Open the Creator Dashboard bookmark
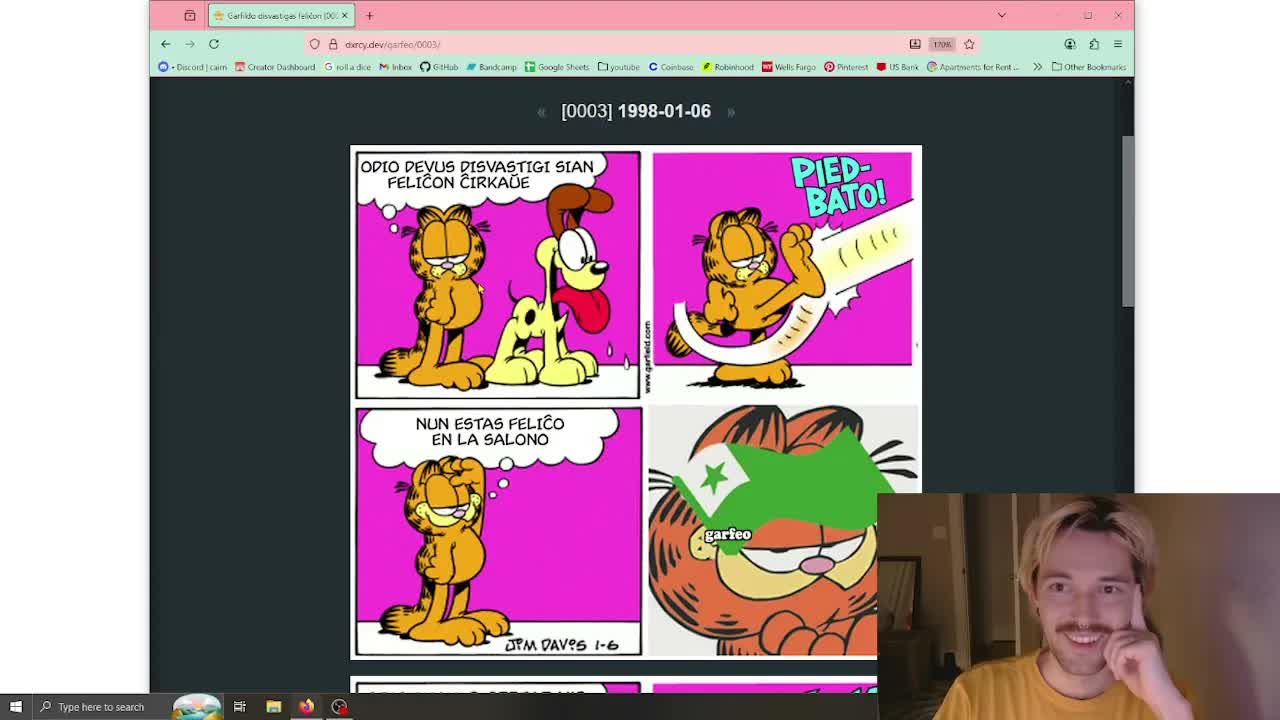Screen dimensions: 1280x720 click(275, 67)
